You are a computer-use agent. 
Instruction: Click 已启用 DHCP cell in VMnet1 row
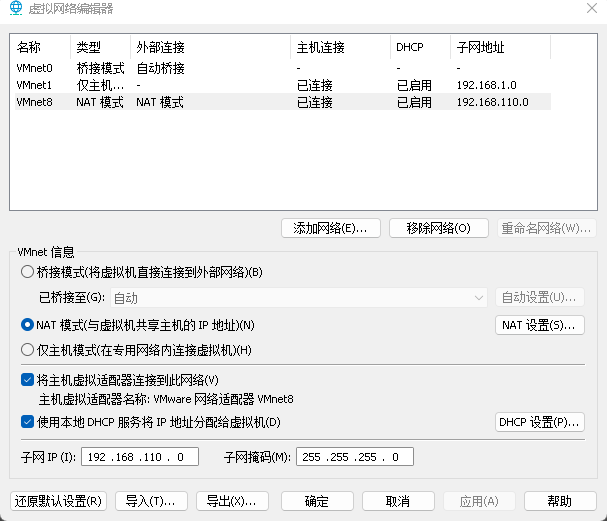click(414, 85)
